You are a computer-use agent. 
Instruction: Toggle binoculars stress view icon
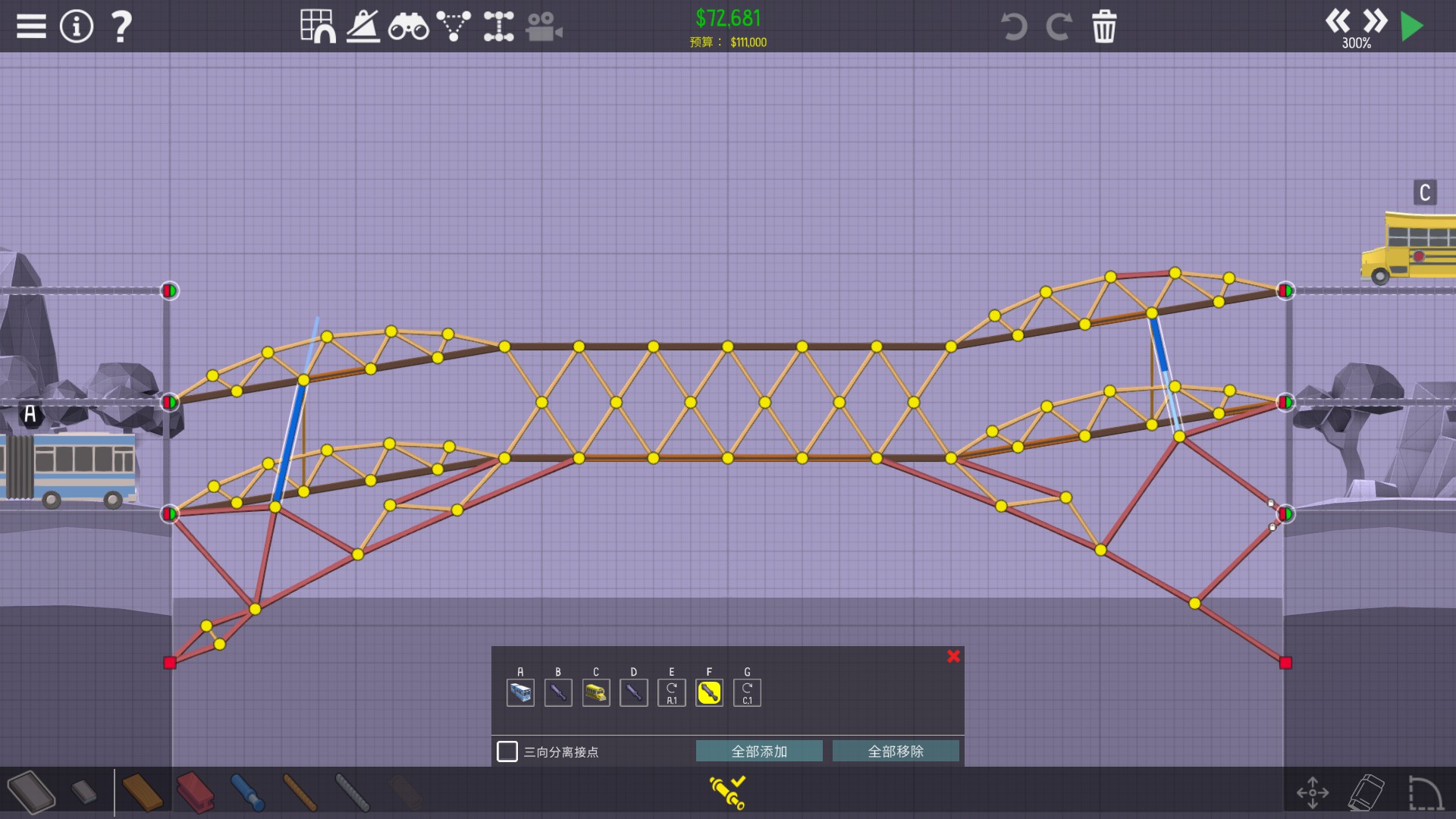[x=408, y=28]
